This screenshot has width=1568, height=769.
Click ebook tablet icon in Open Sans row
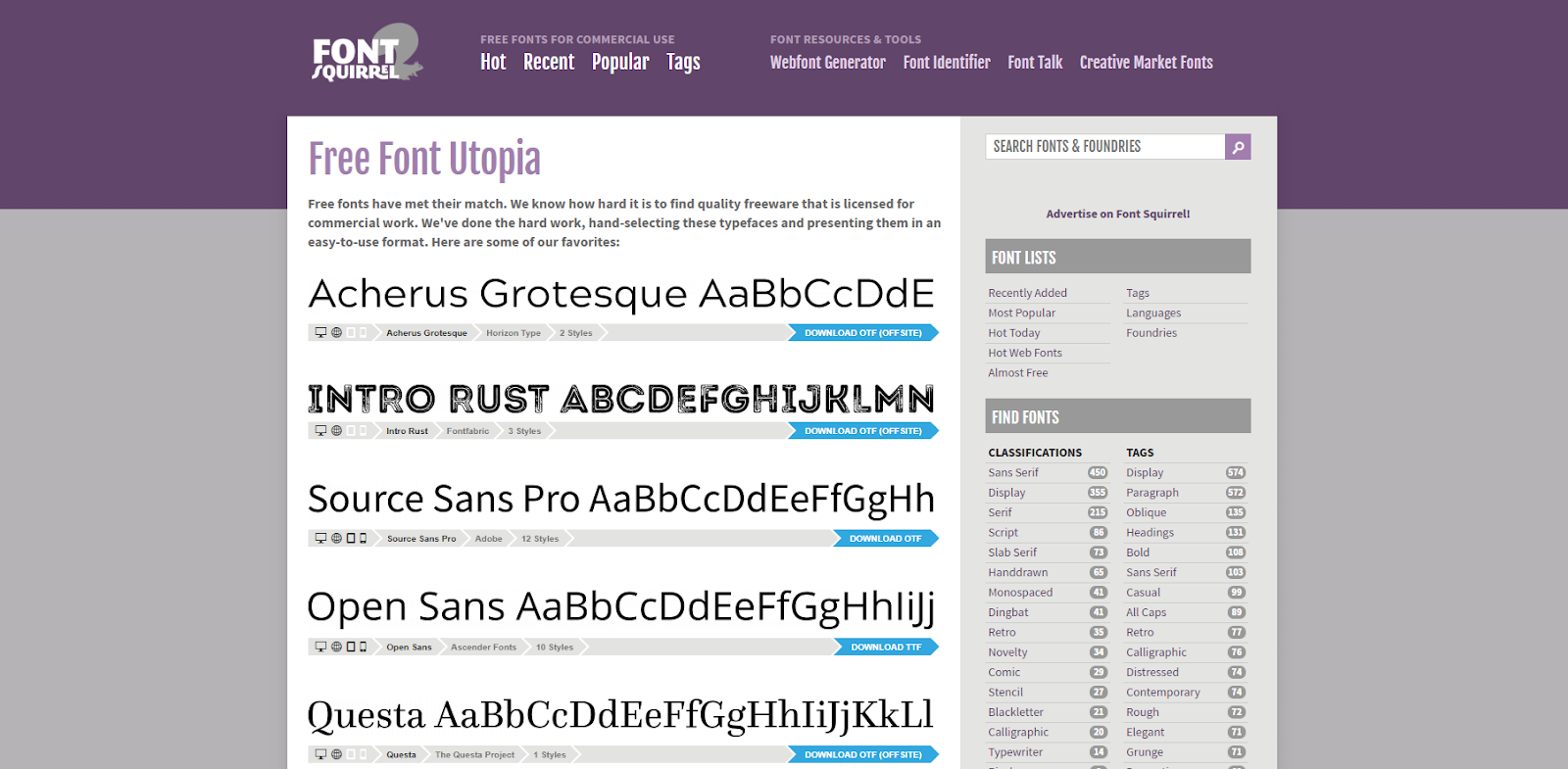(351, 647)
